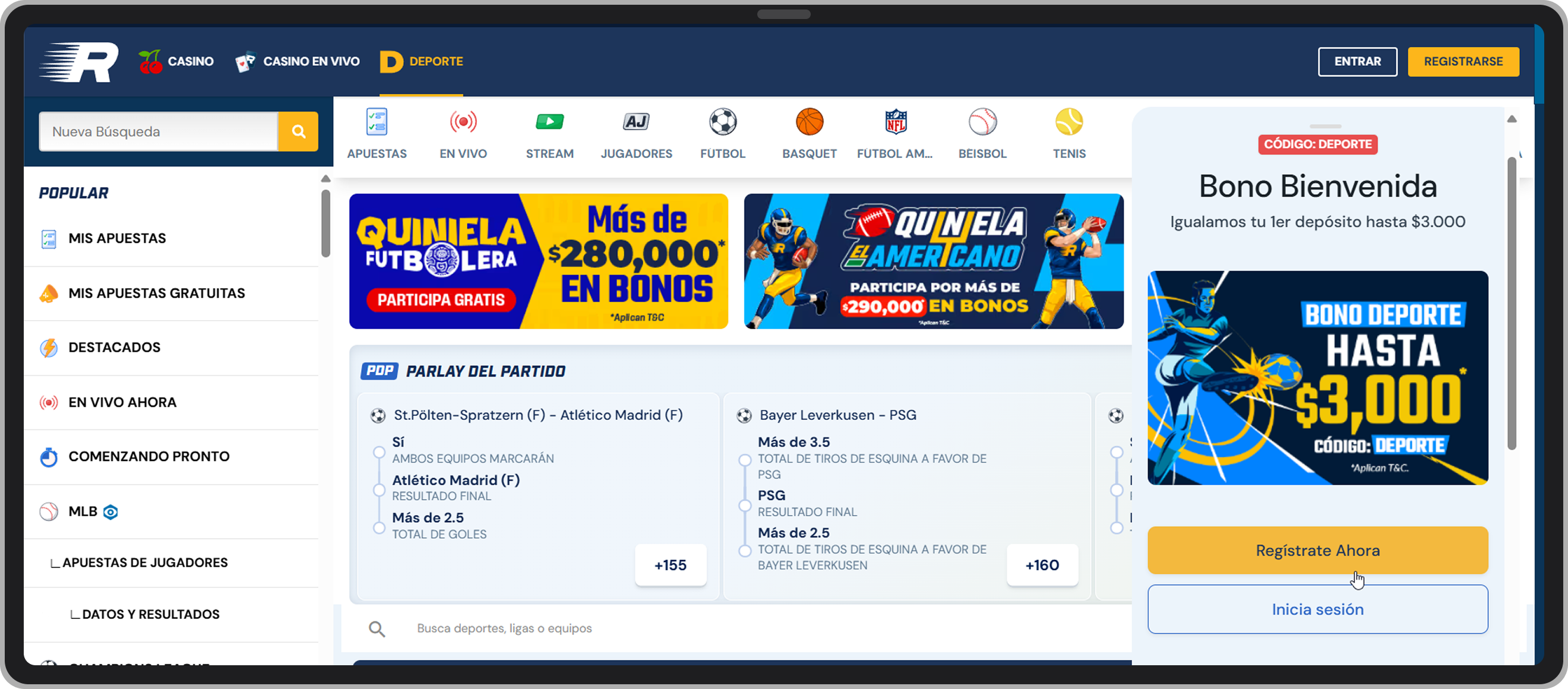Select Sí ambos equipos marcarán radio
Image resolution: width=1568 pixels, height=689 pixels.
[x=378, y=452]
